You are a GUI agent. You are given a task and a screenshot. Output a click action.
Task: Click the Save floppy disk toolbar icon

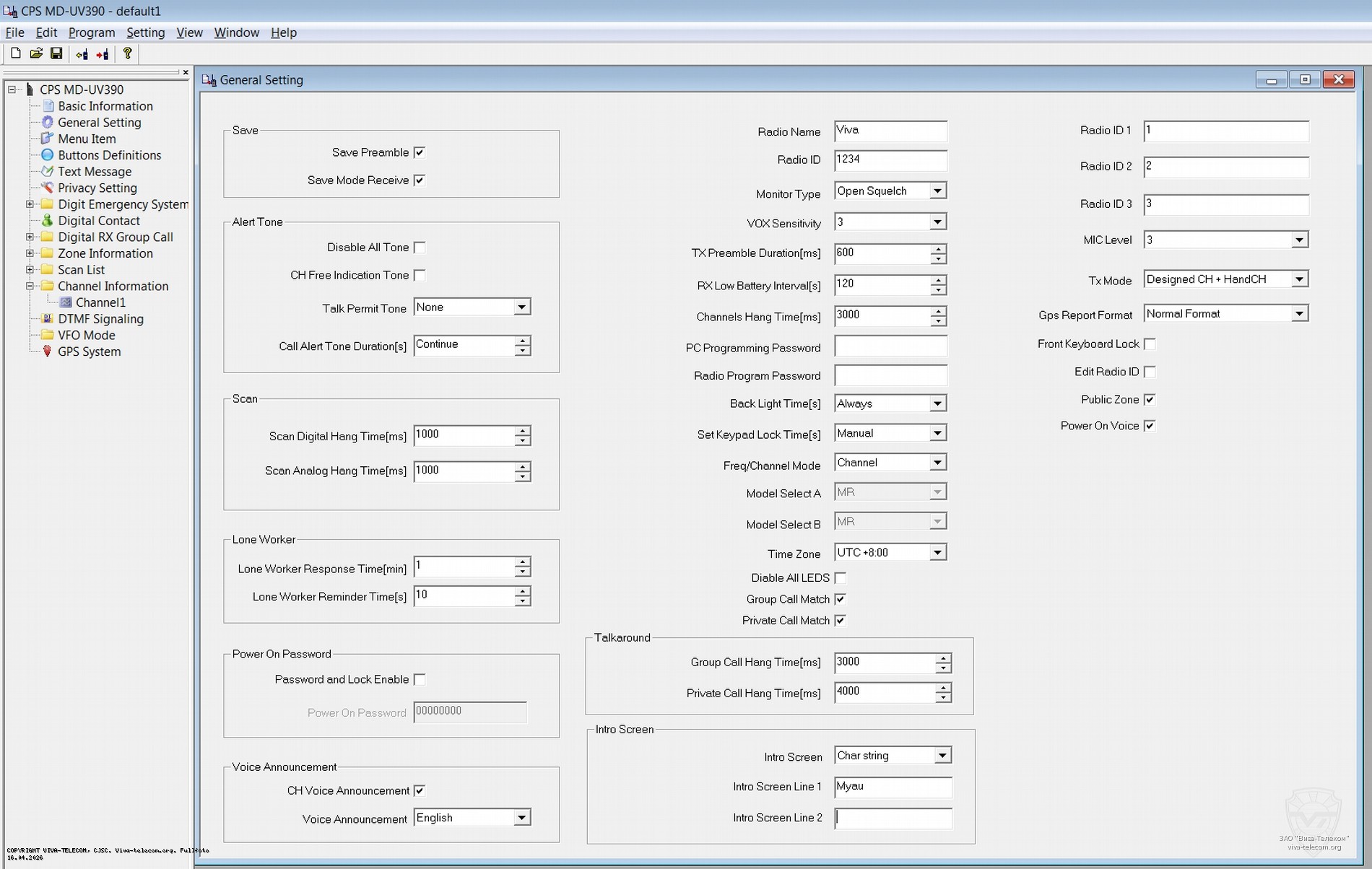(56, 53)
